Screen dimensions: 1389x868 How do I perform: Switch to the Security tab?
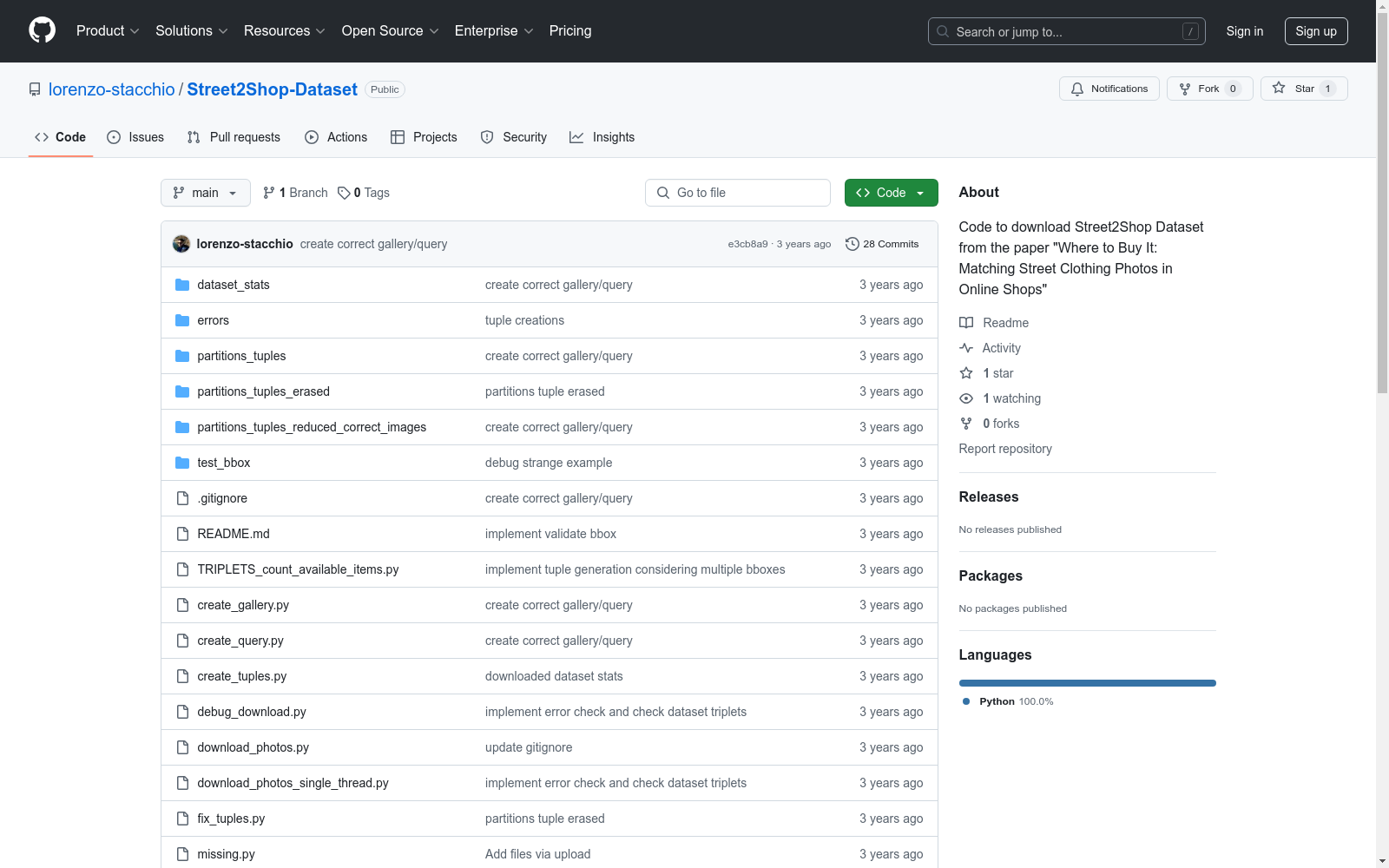514,137
